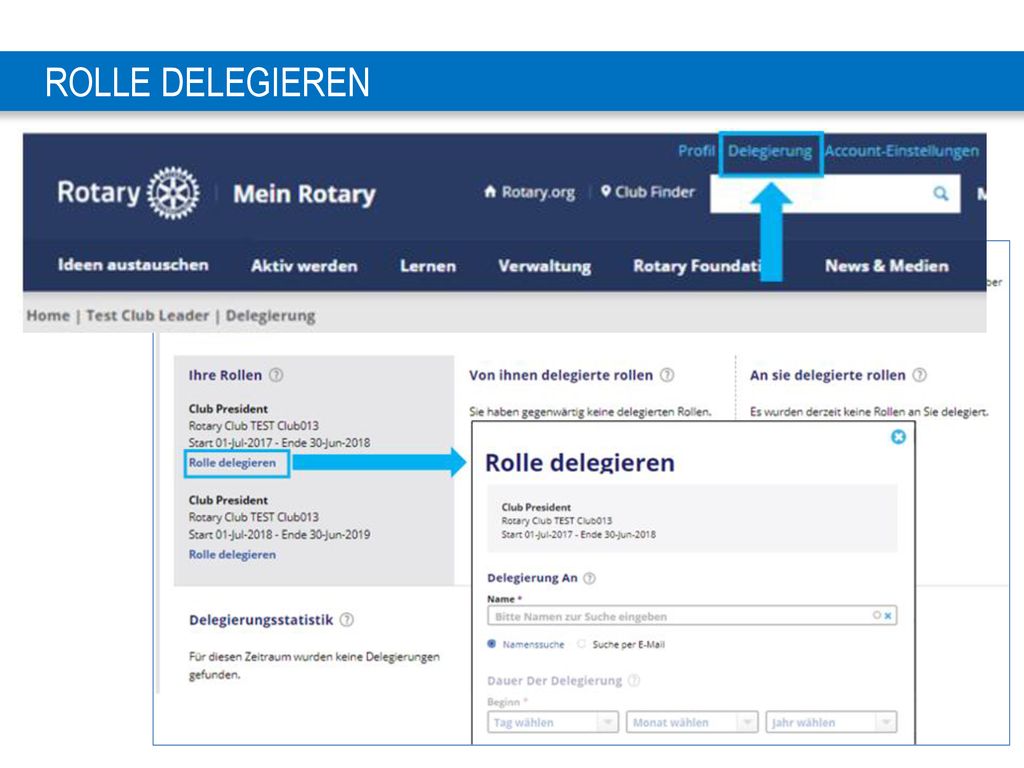Click Mein Rotary title
Screen dimensions: 1024x768
(x=304, y=194)
